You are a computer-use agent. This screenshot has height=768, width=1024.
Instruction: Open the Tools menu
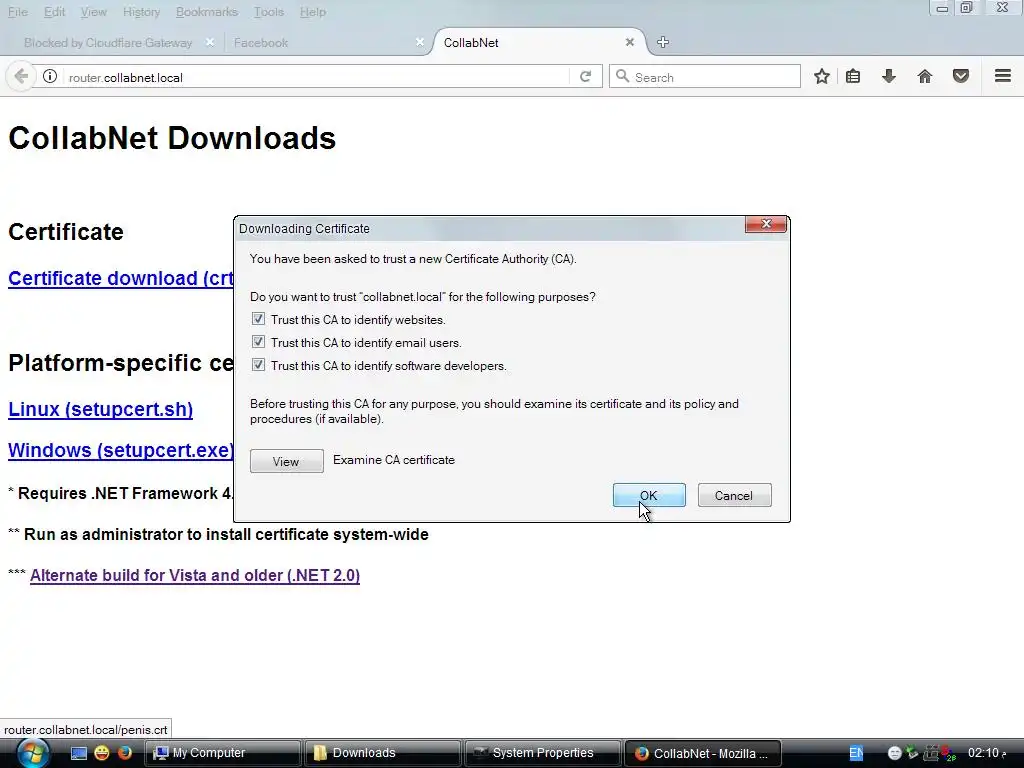[x=268, y=12]
